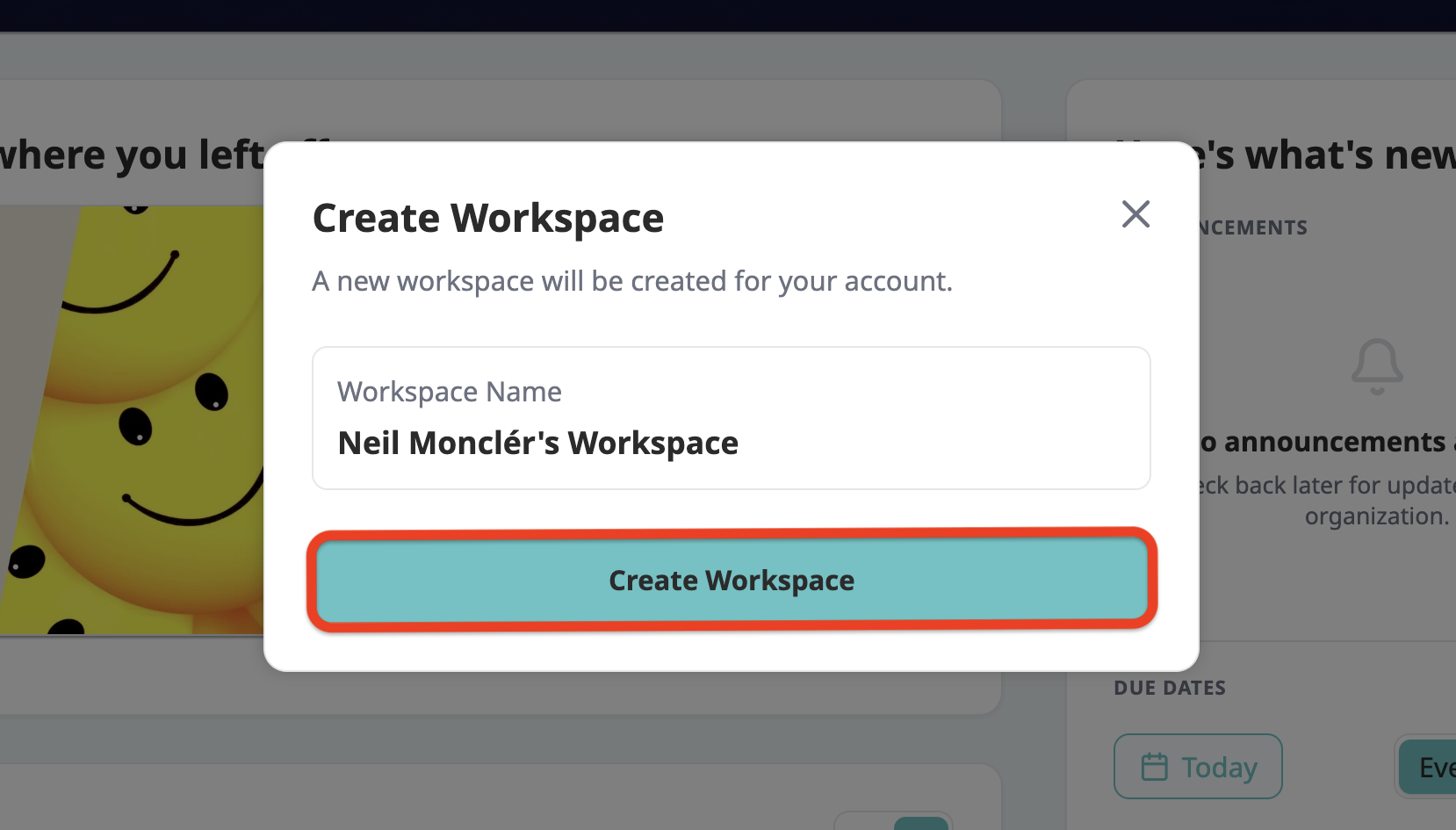Toggle the switch at bottom of page
The width and height of the screenshot is (1456, 830).
click(x=893, y=822)
